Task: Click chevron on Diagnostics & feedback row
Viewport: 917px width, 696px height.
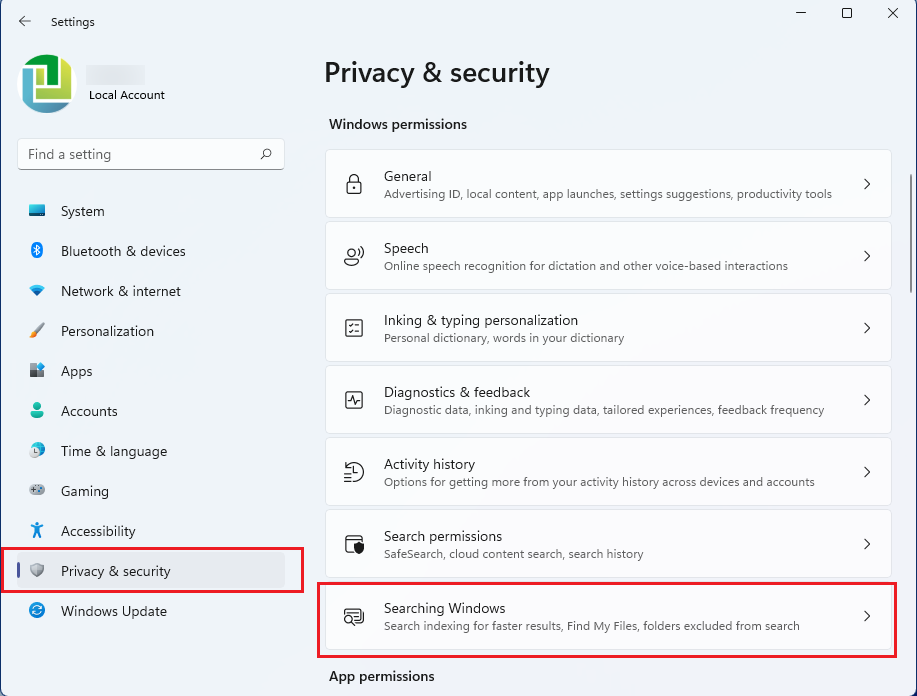Action: pyautogui.click(x=867, y=400)
